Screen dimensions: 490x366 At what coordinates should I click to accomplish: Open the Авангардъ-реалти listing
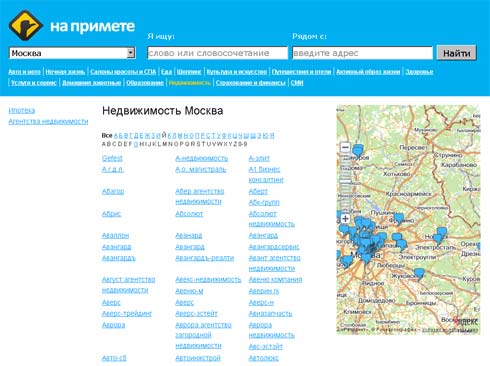click(205, 258)
